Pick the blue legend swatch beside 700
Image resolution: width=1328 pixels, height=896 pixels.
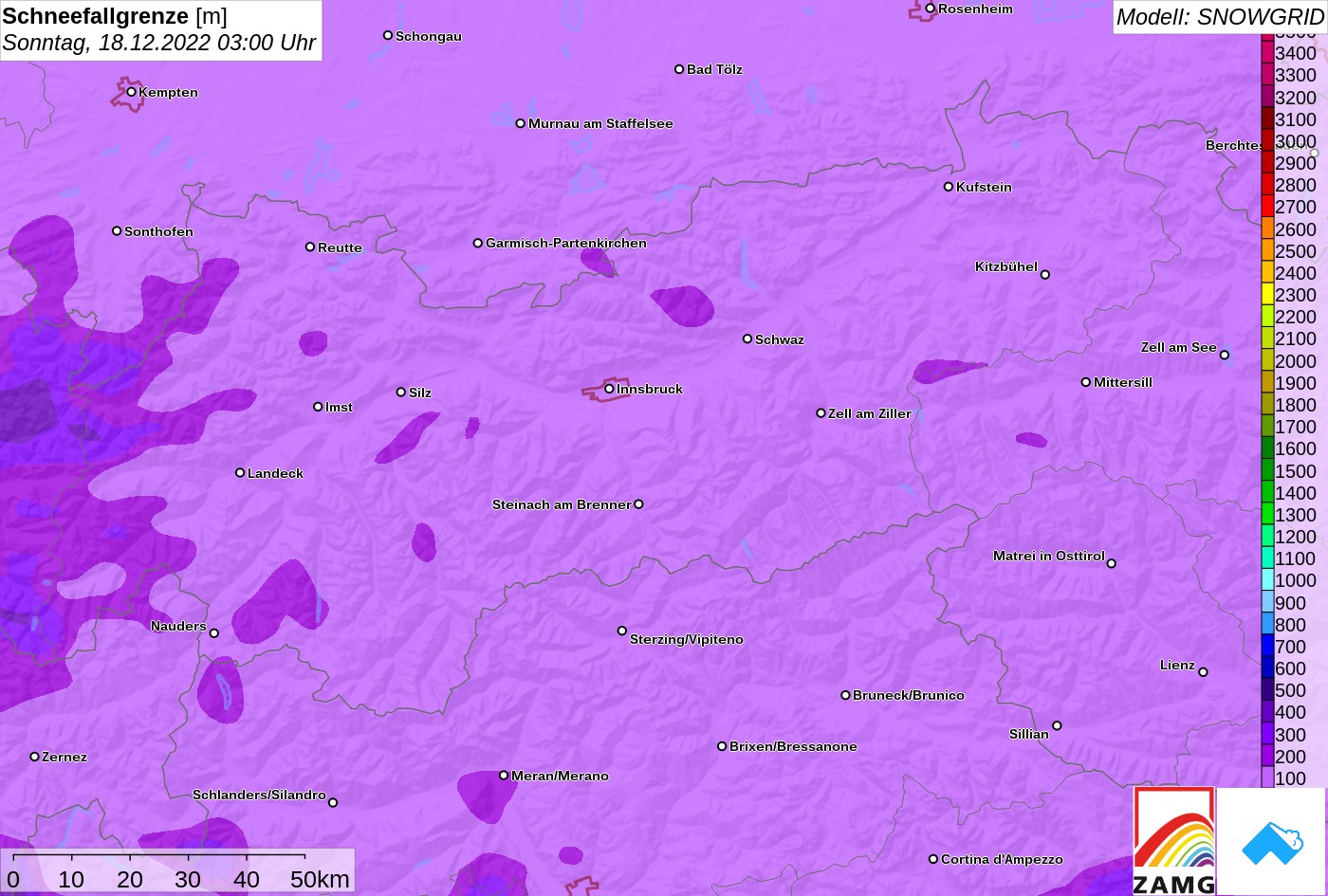tap(1267, 647)
